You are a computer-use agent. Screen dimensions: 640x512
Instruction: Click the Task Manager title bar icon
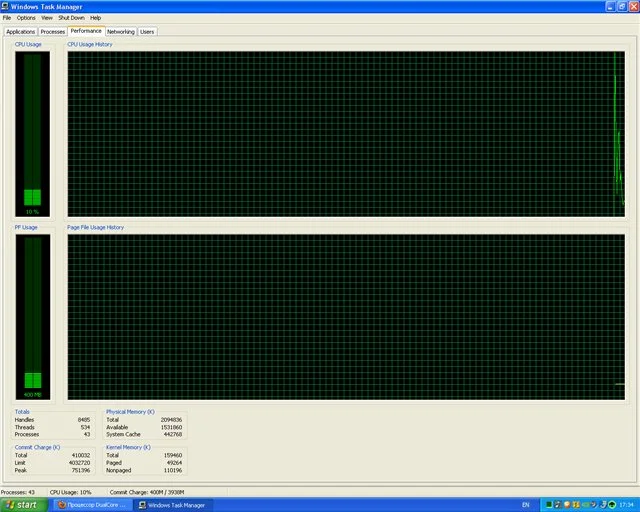tap(5, 7)
